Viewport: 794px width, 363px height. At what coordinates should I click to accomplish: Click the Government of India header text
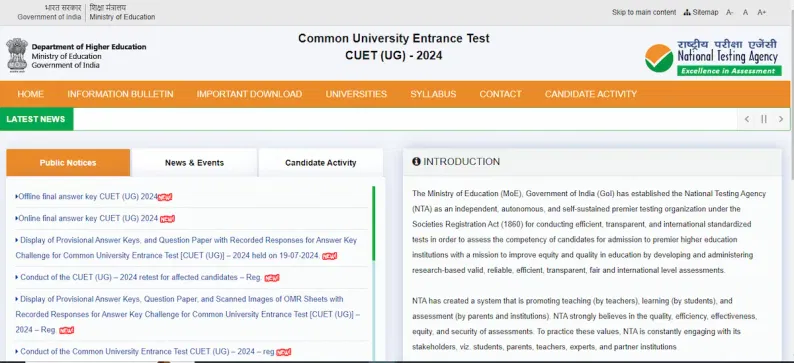pos(49,17)
